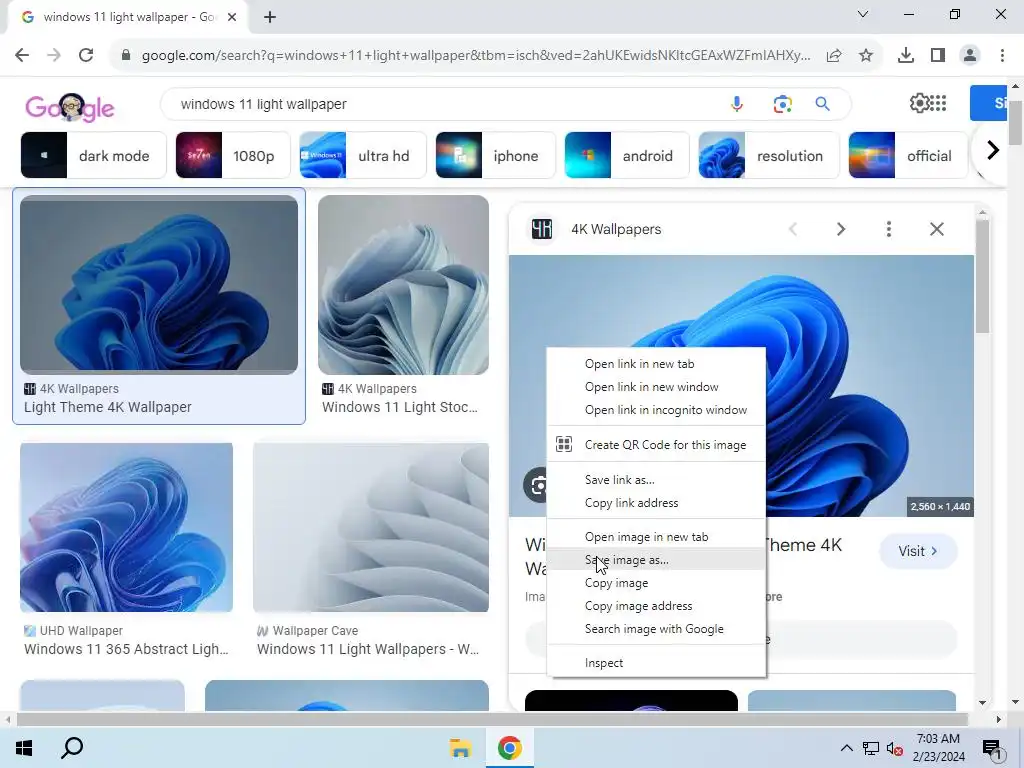Click the share page icon in address bar
1024x768 pixels.
pyautogui.click(x=834, y=56)
